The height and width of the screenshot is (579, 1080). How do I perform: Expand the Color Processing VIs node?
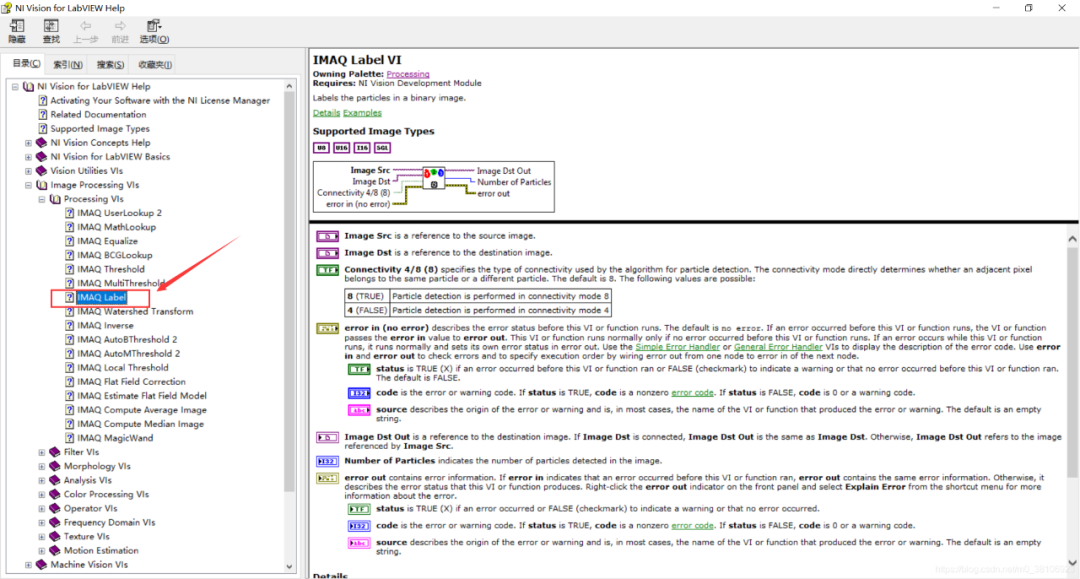click(x=42, y=494)
